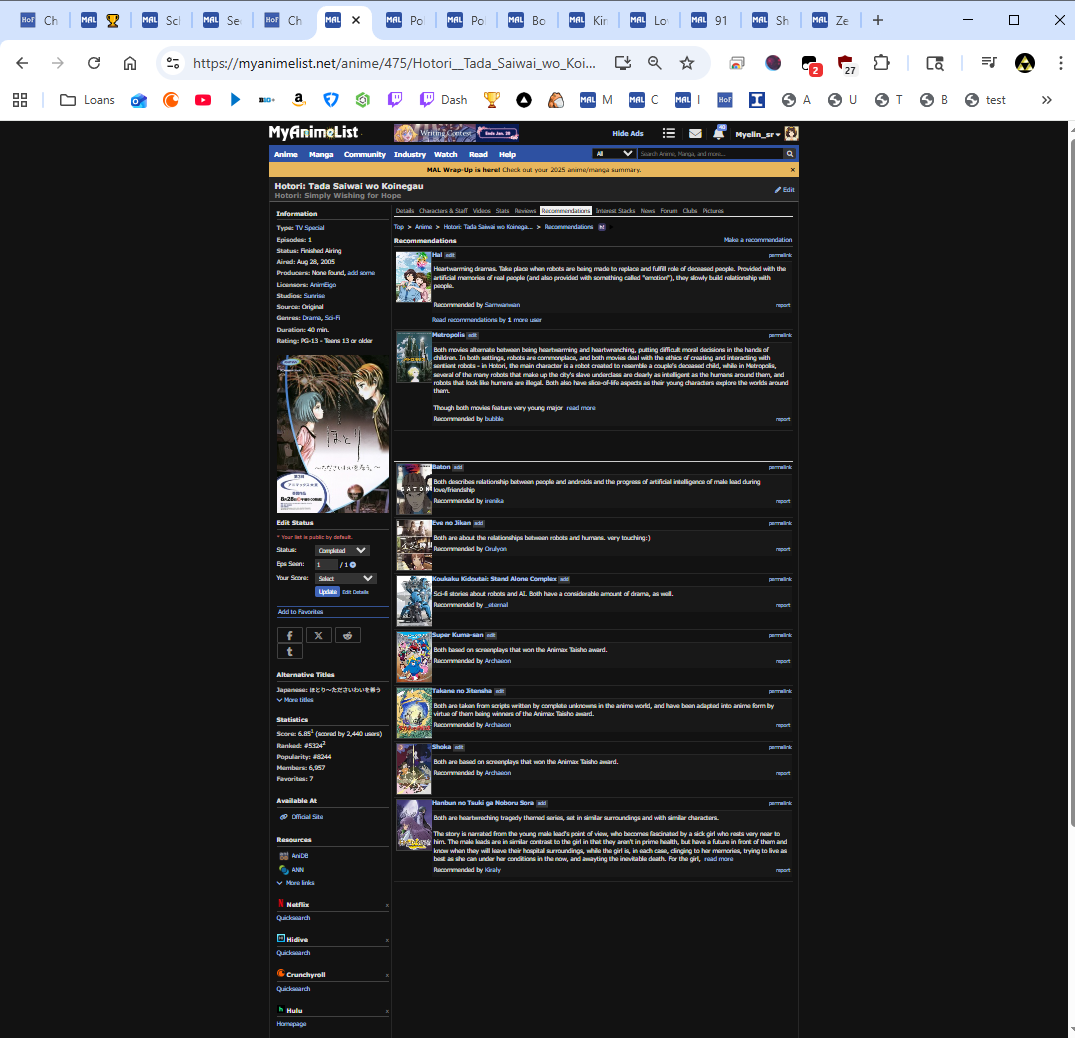The image size is (1075, 1038).
Task: Open the Your Score dropdown
Action: click(x=346, y=579)
